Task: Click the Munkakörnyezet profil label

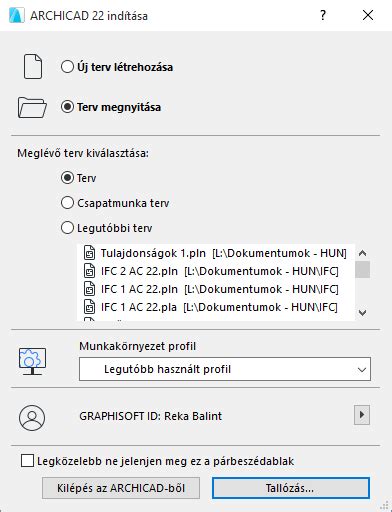Action: point(137,346)
